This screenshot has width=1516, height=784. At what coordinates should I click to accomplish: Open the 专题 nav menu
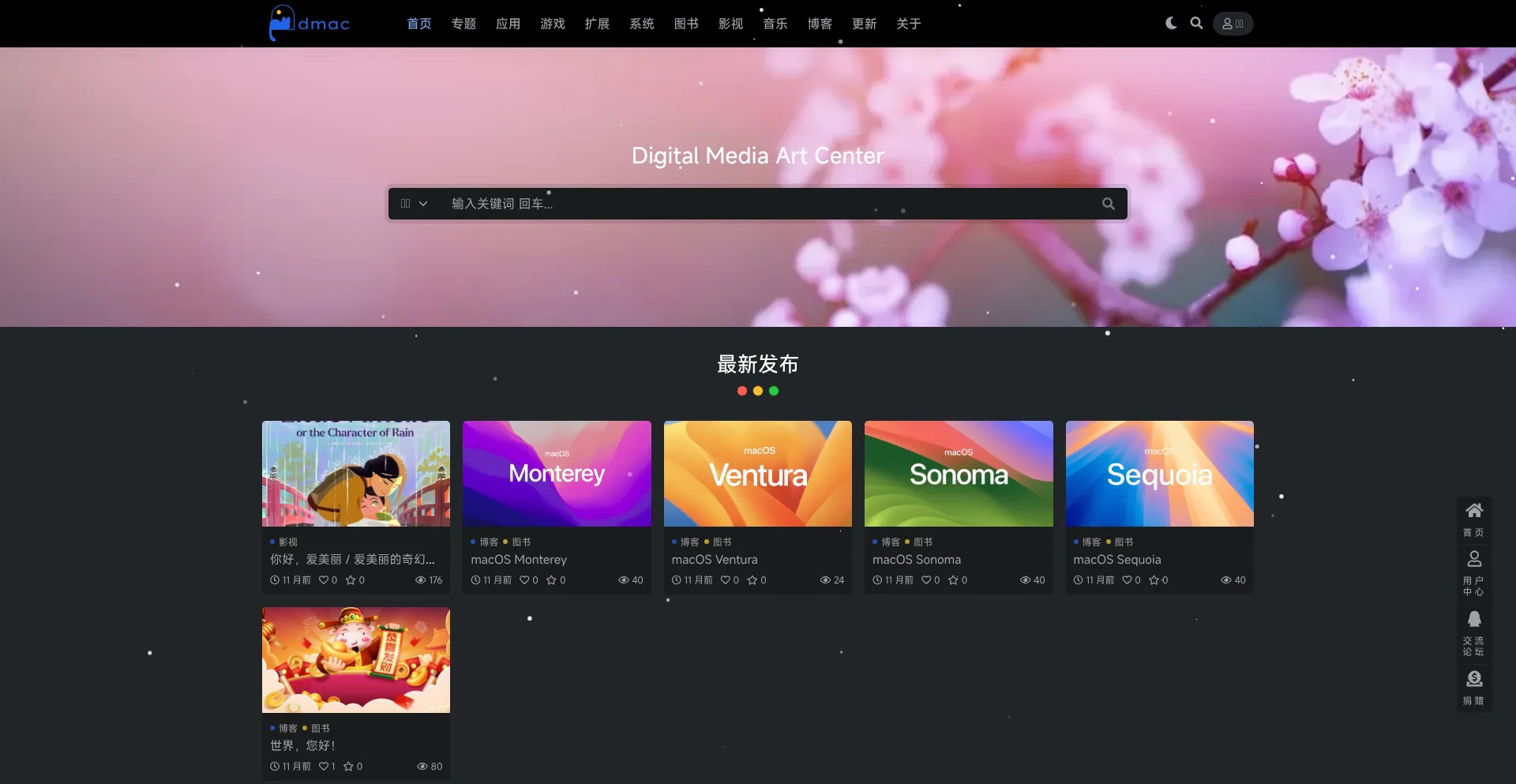tap(463, 24)
